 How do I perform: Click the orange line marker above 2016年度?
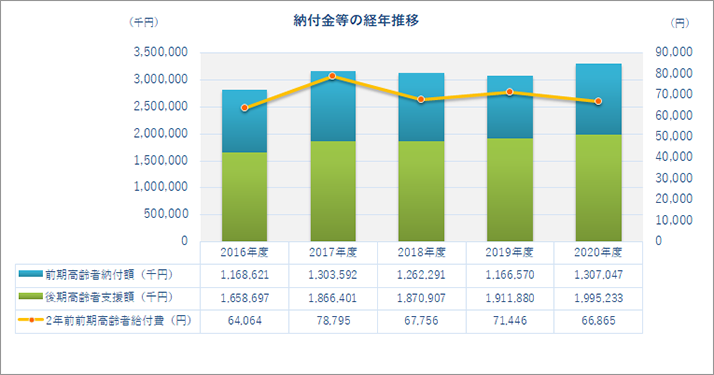pyautogui.click(x=245, y=108)
